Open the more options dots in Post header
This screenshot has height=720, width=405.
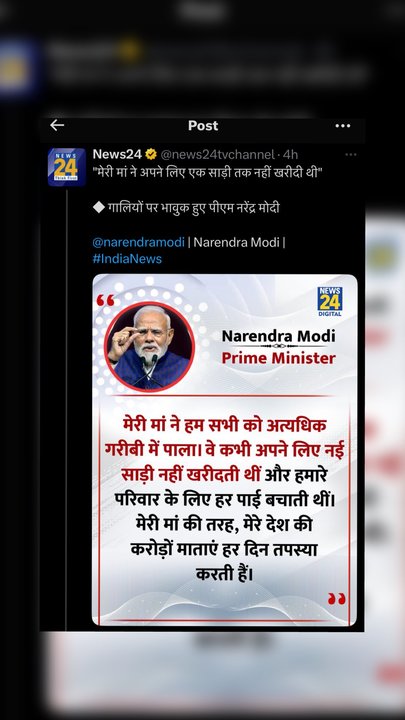click(343, 126)
